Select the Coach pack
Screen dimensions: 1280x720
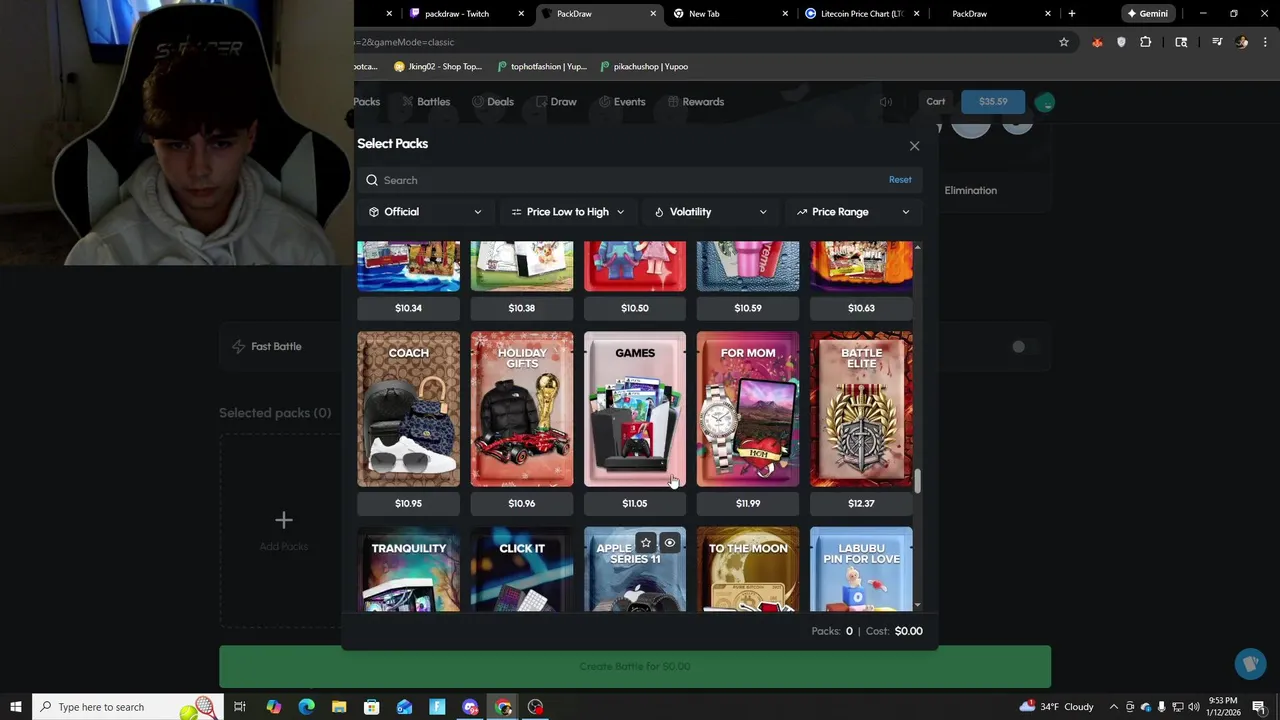[x=409, y=409]
